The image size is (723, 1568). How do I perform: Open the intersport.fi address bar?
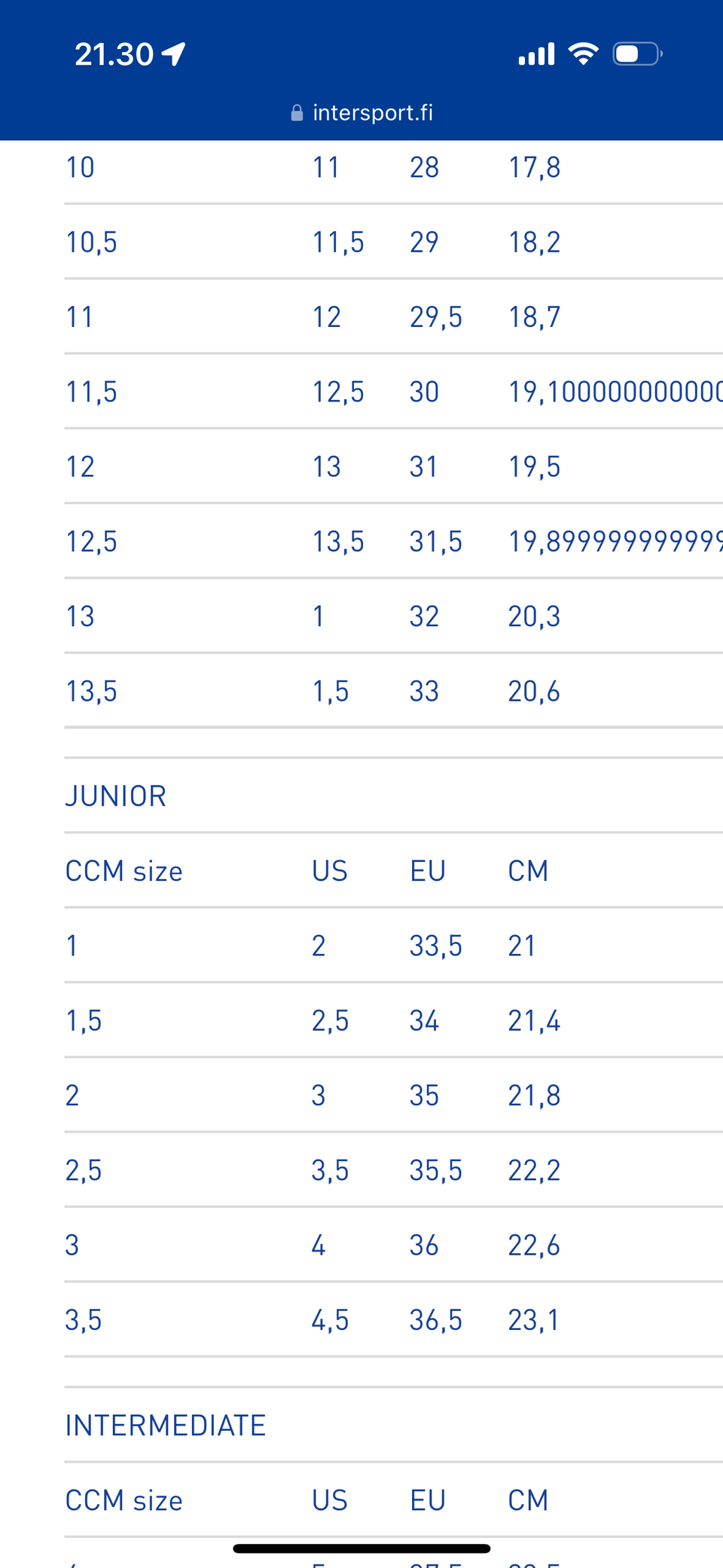pos(372,113)
